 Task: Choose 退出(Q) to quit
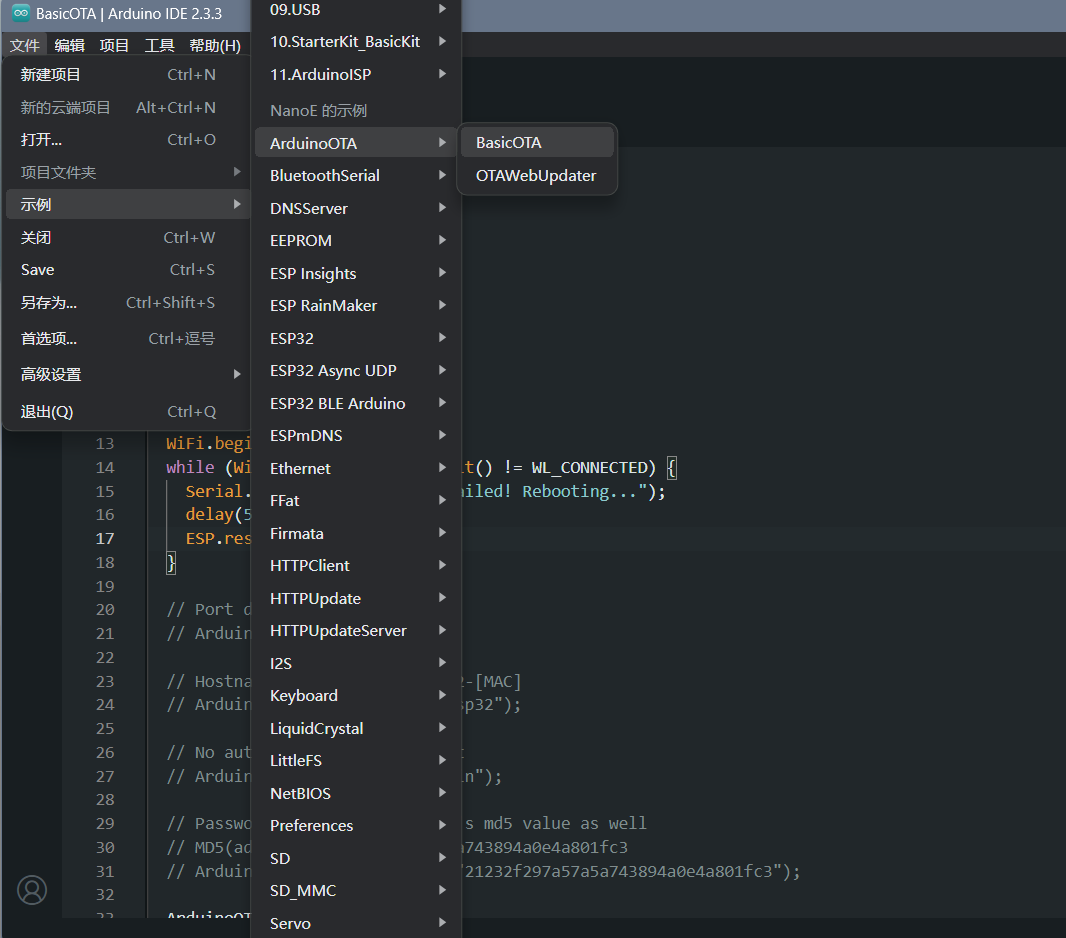(126, 412)
